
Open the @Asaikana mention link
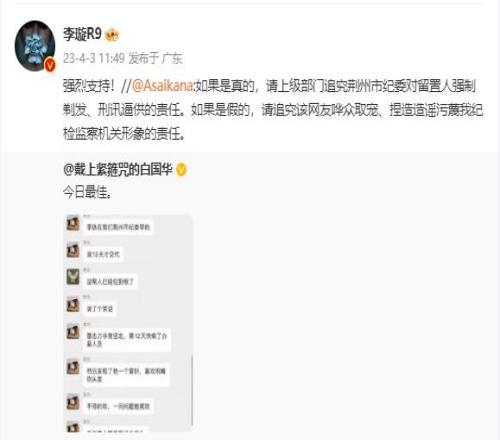(x=163, y=86)
